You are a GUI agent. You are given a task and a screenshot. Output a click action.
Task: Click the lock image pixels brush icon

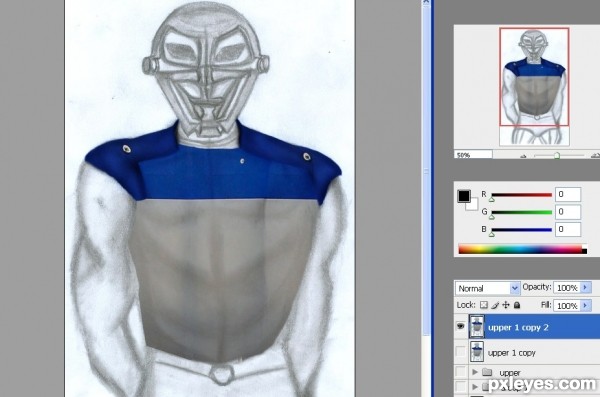click(x=495, y=305)
